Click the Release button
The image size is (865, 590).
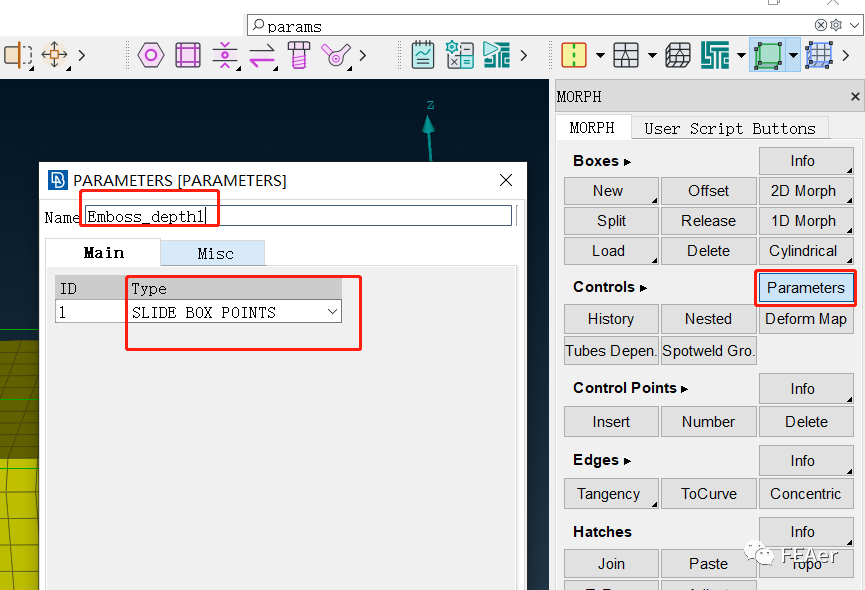708,221
